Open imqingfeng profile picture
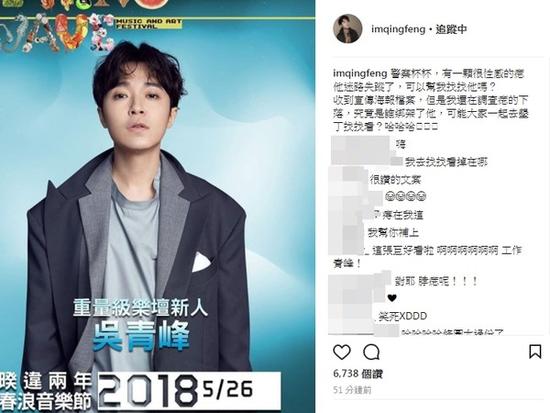Screen dimensions: 550x413 coord(347,29)
